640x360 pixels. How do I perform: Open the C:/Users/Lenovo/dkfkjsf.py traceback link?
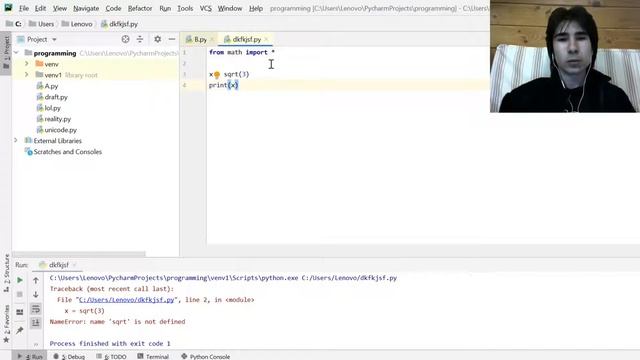127,300
